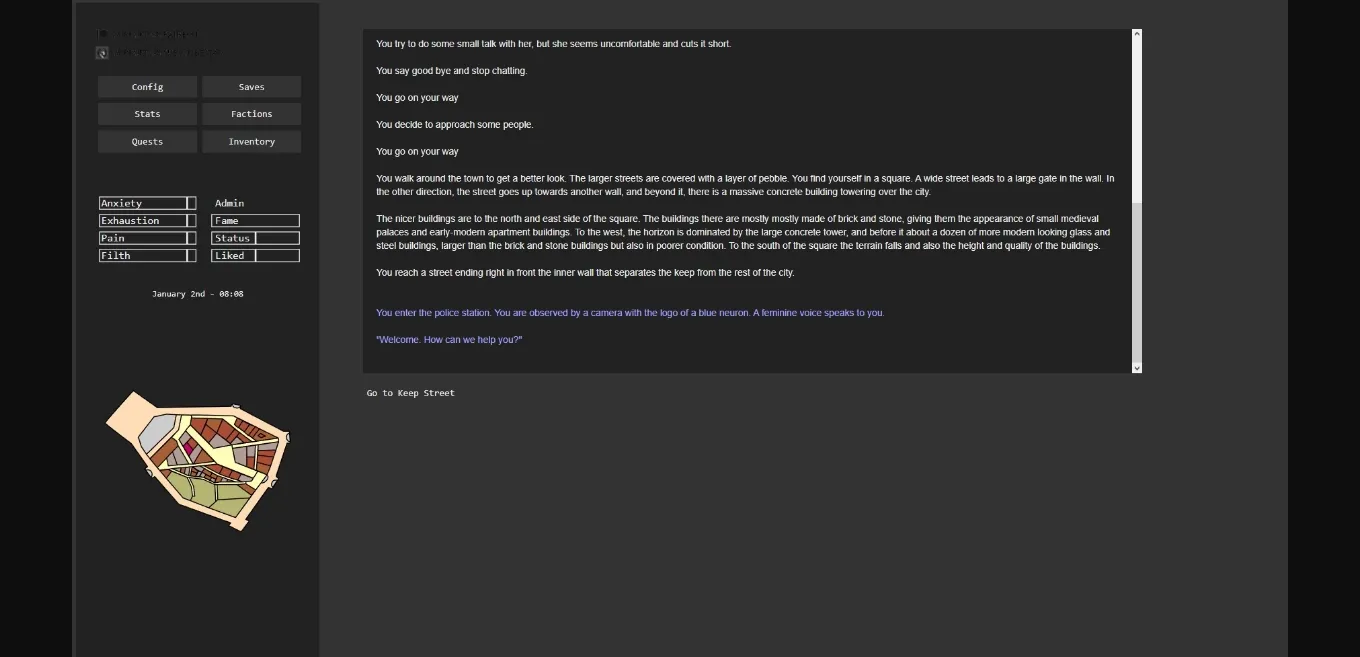Check the Quests log
Viewport: 1360px width, 657px height.
pyautogui.click(x=147, y=141)
